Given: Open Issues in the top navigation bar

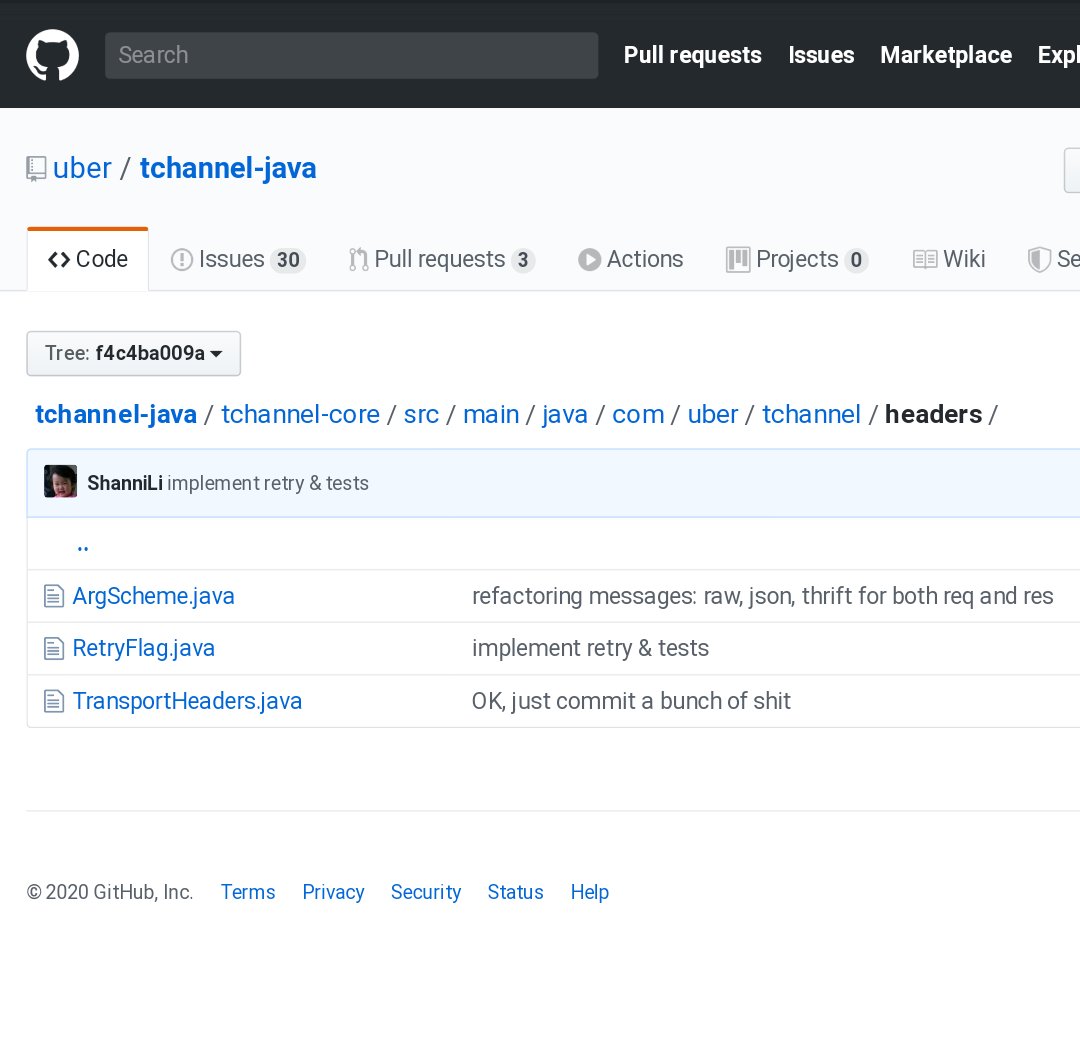Looking at the screenshot, I should tap(821, 55).
